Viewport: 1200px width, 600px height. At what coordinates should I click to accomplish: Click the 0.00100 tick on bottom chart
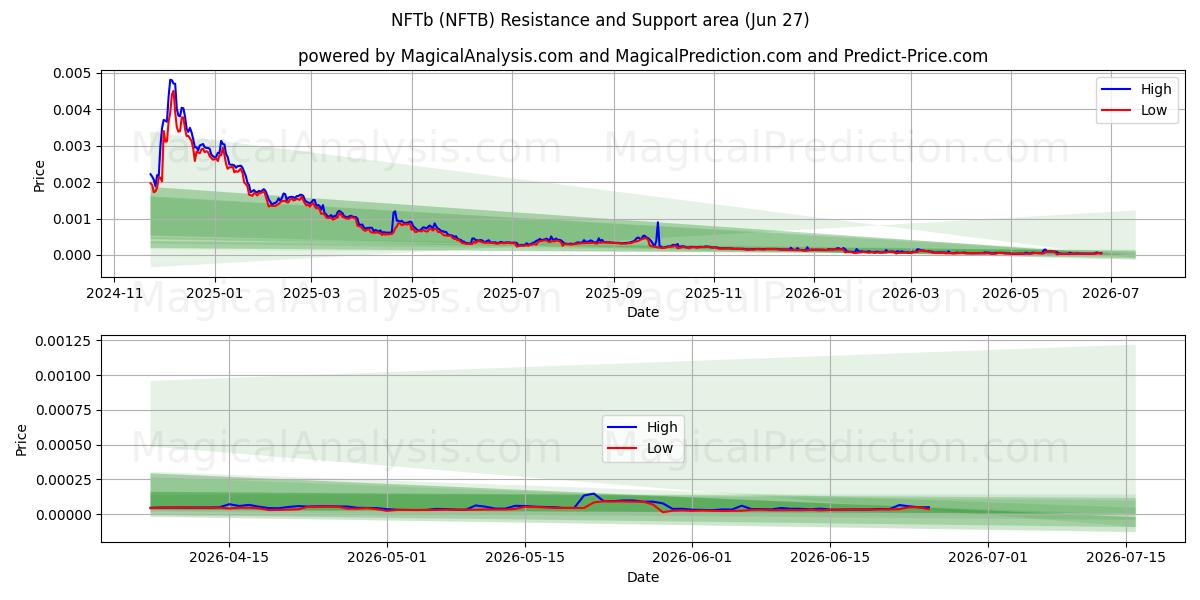[x=64, y=376]
